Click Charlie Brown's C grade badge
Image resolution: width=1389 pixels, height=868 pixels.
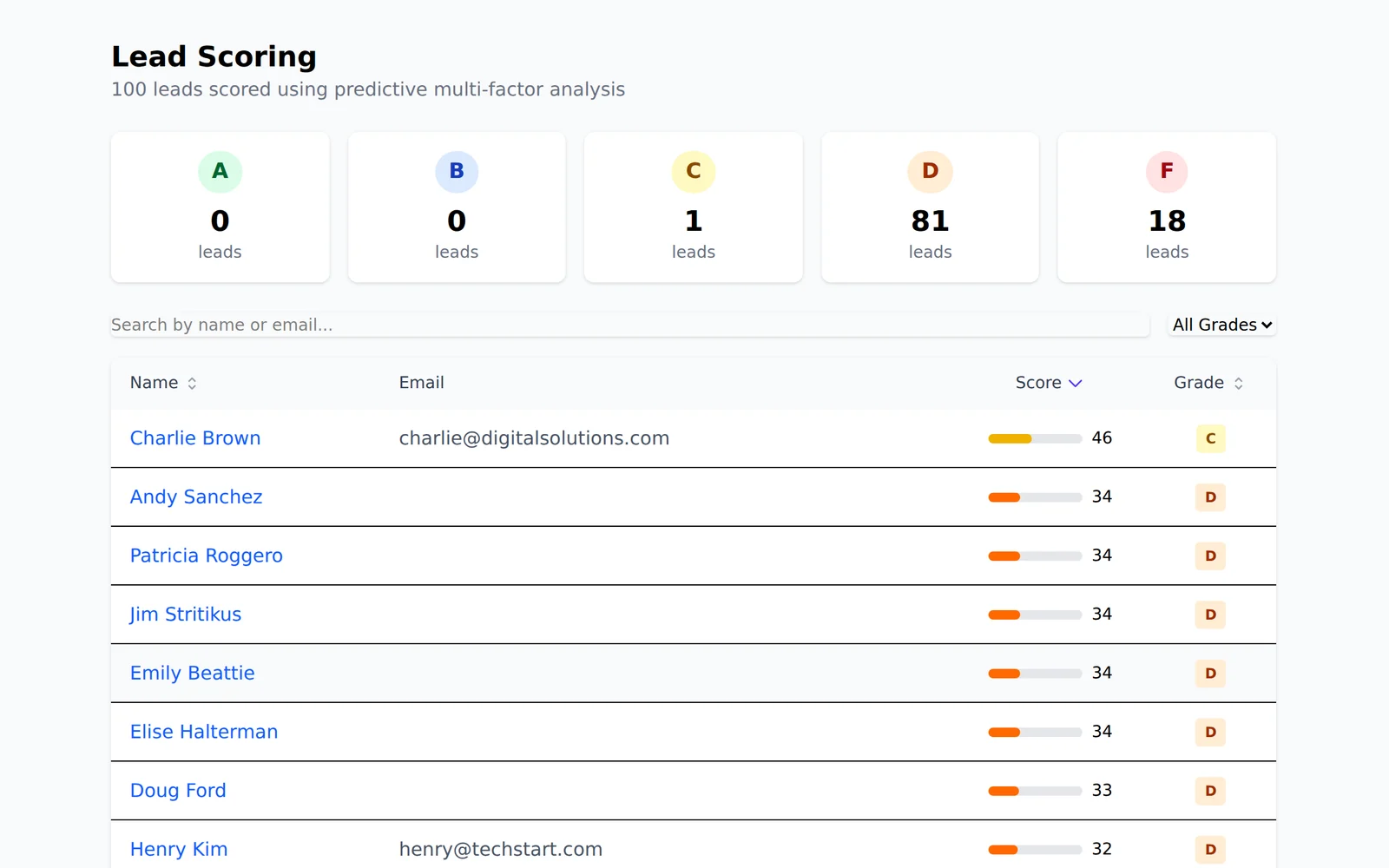[x=1210, y=438]
